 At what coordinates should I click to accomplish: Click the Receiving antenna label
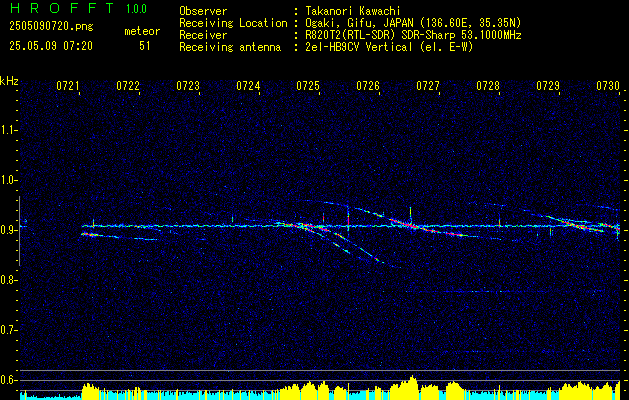click(x=230, y=47)
